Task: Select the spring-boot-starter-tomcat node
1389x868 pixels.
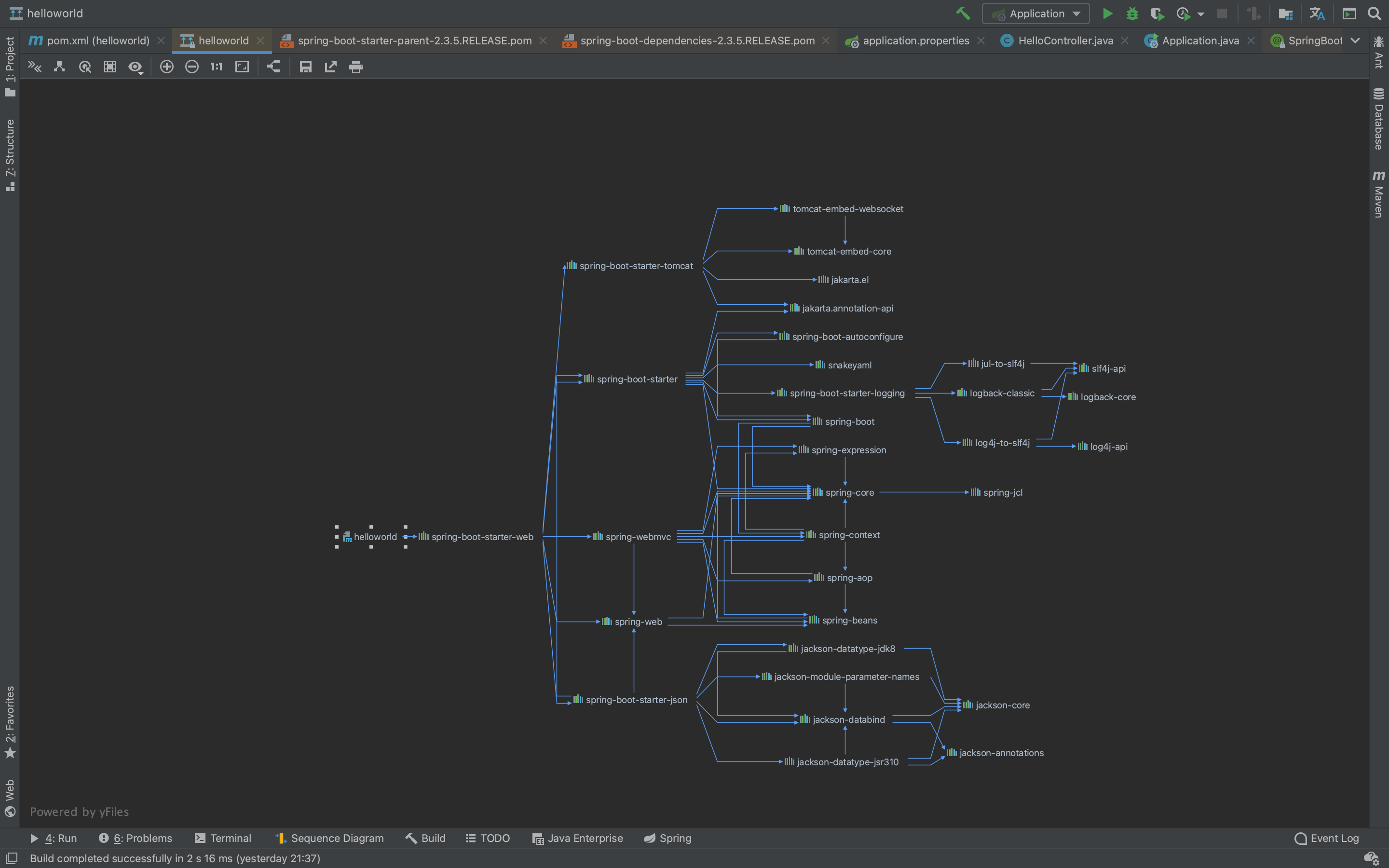Action: click(630, 266)
